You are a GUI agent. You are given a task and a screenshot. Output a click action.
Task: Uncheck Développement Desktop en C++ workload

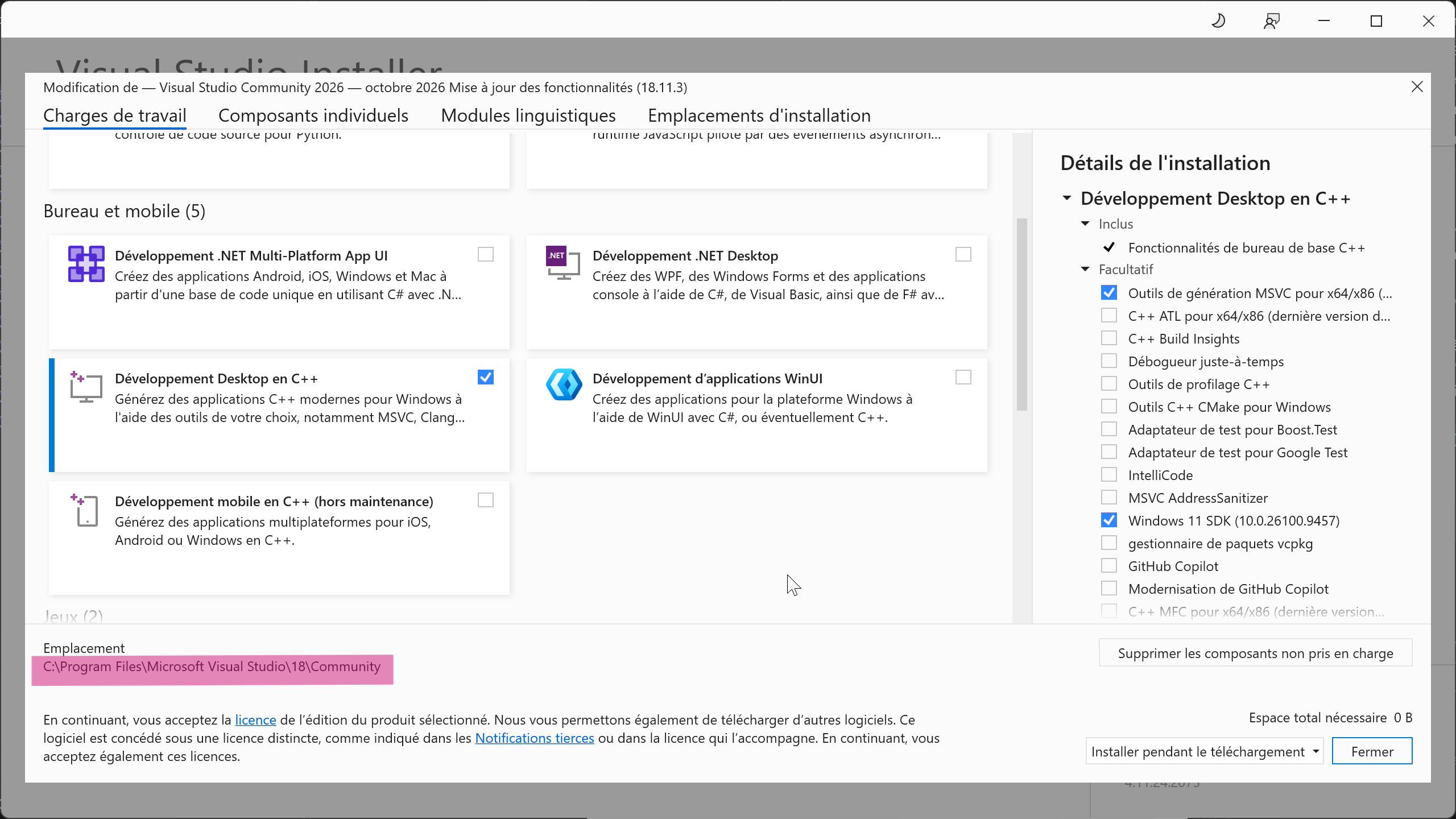[x=486, y=377]
